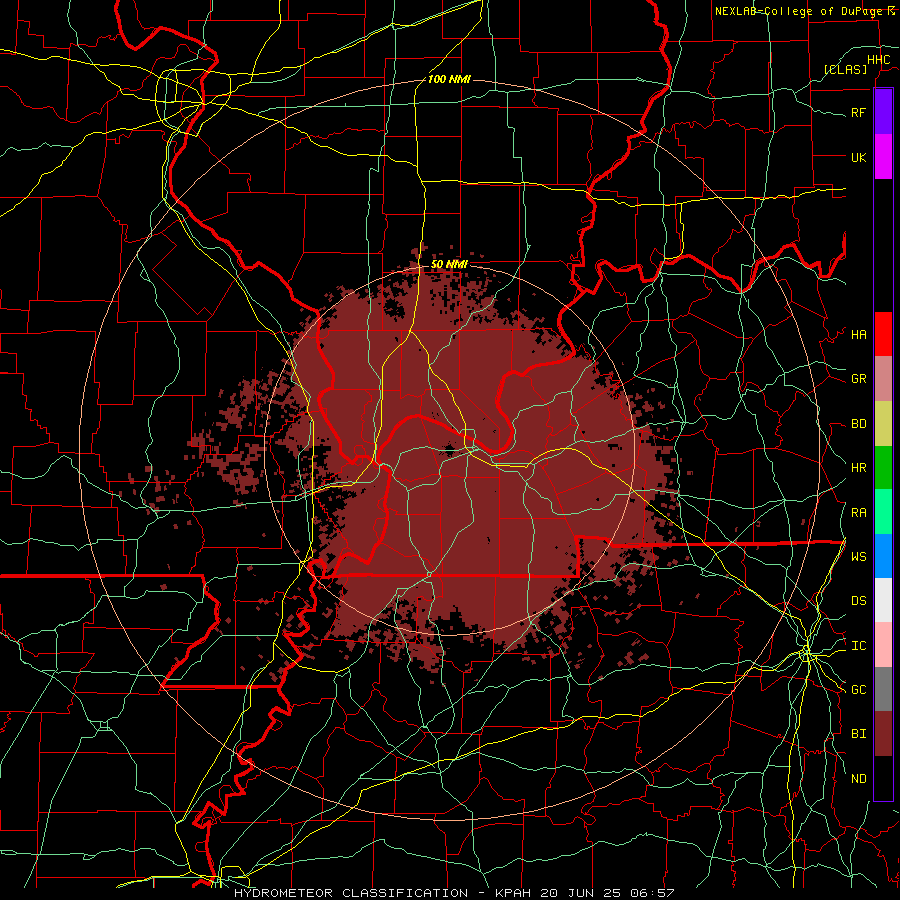Click the BI dark red legend swatch
Screen dimensions: 900x900
click(x=883, y=734)
